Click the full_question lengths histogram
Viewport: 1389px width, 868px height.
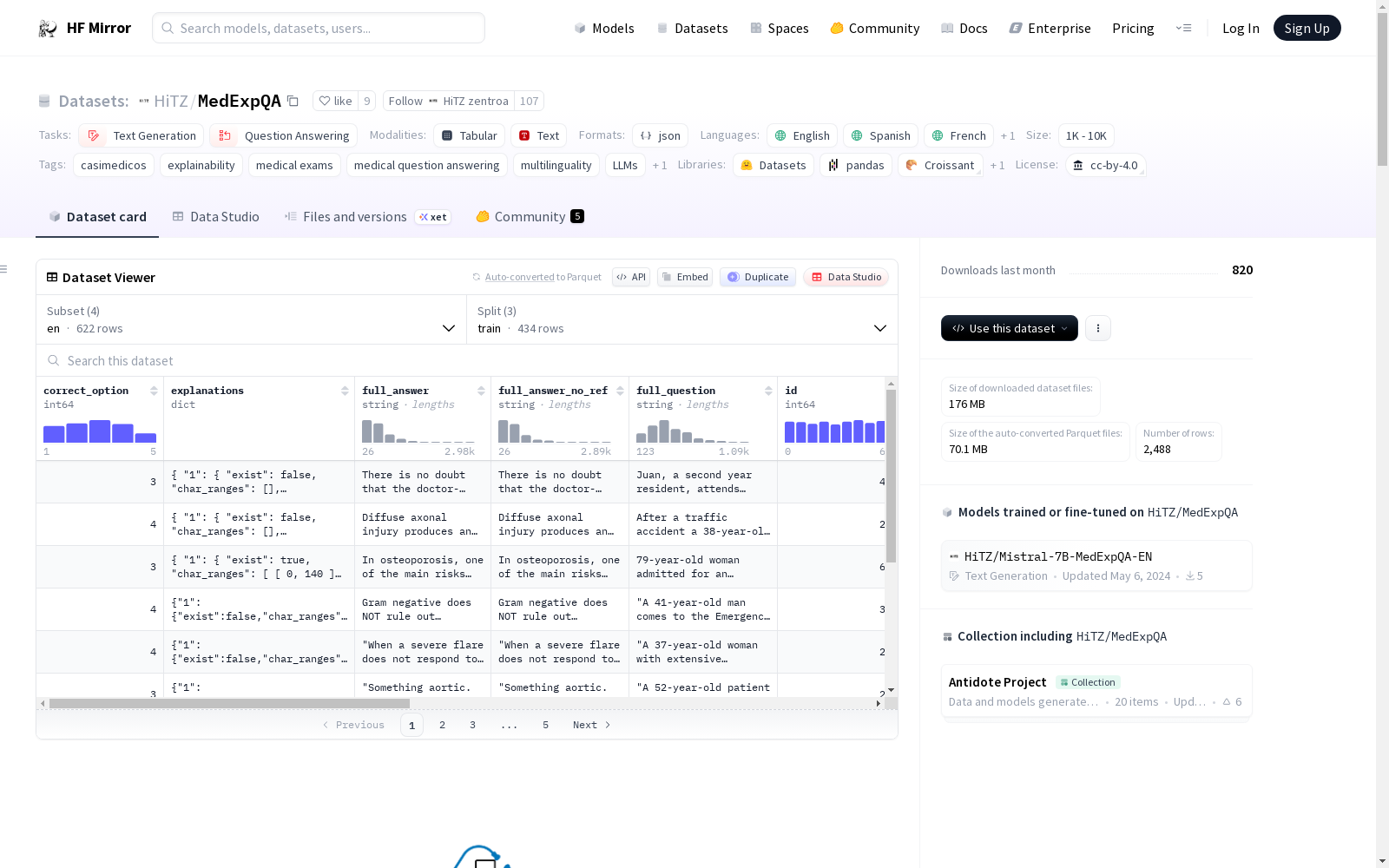693,431
